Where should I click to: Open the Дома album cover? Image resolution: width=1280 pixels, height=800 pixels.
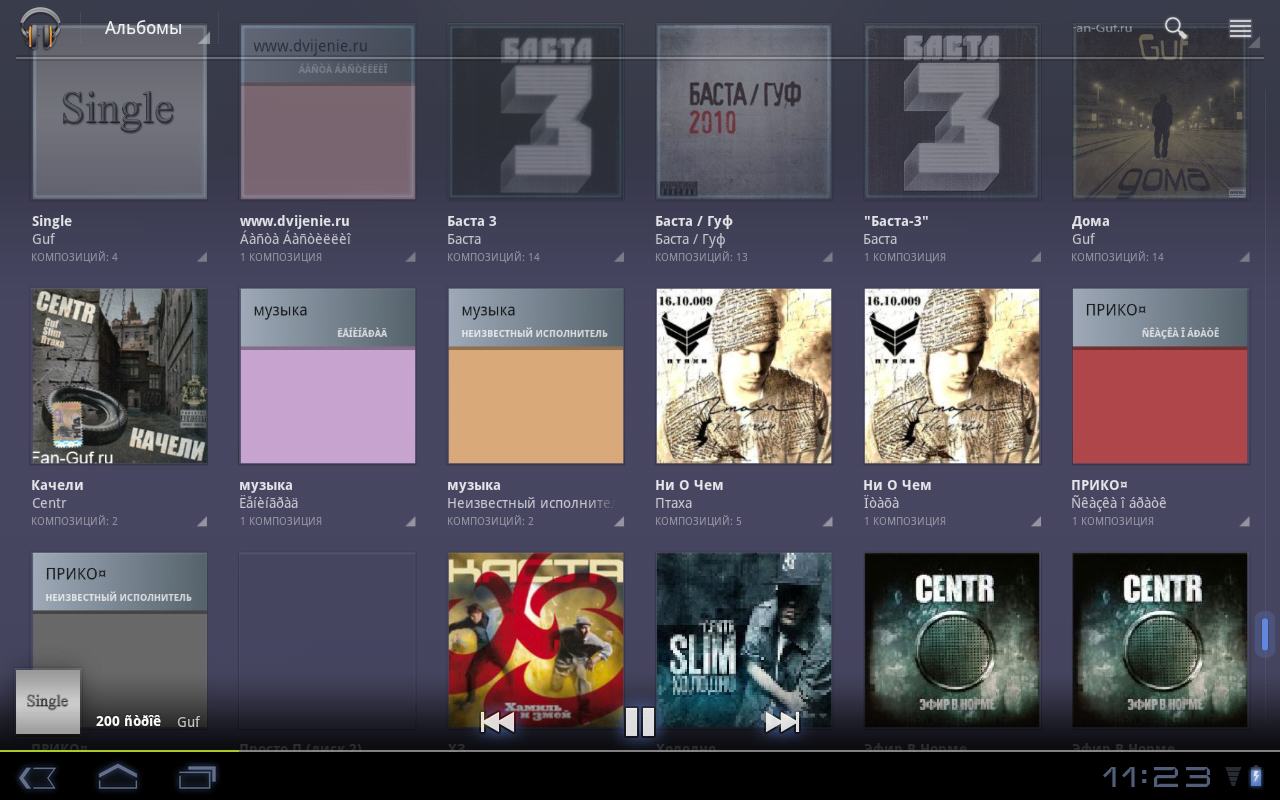coord(1159,112)
